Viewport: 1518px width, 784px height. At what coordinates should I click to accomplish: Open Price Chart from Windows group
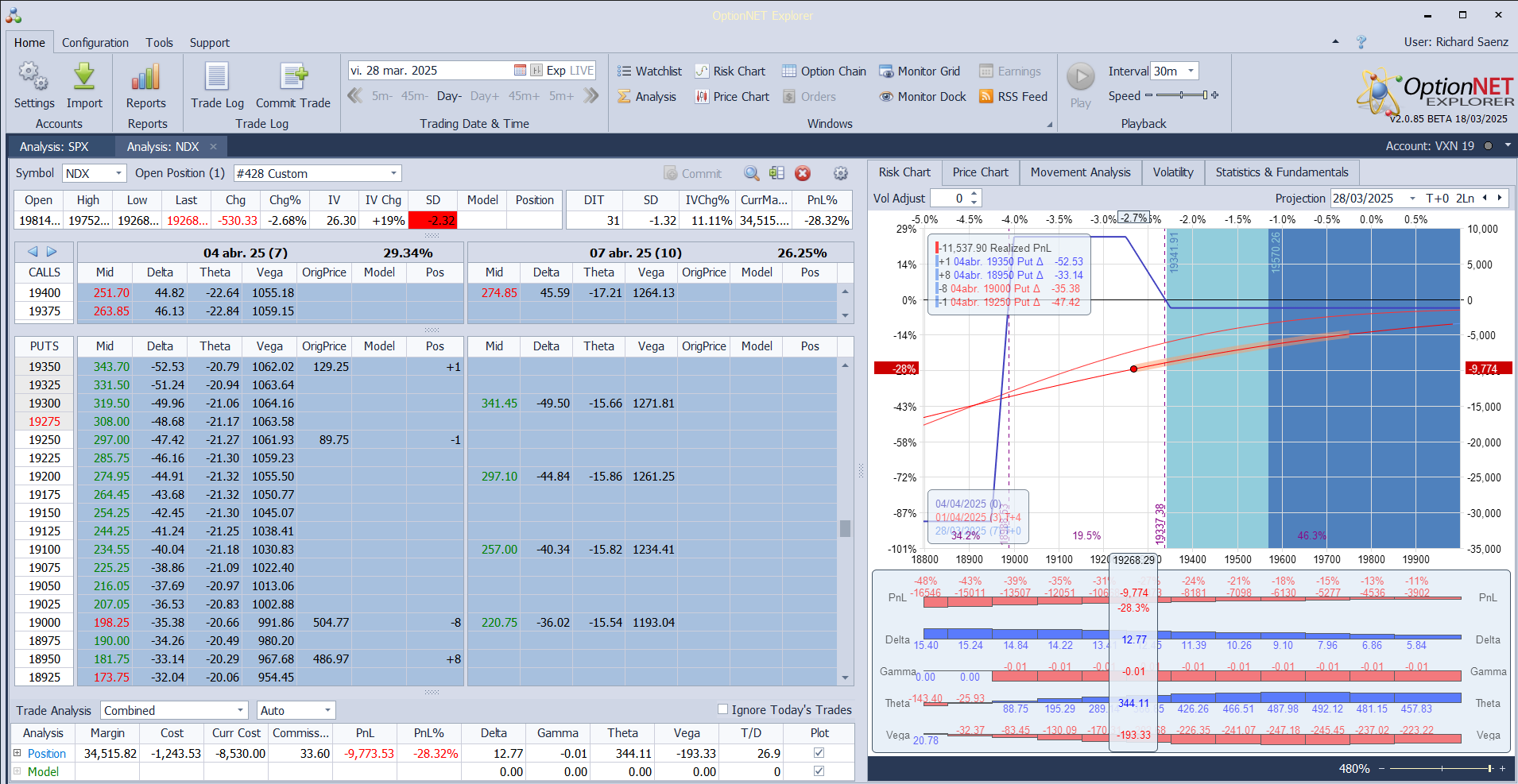point(732,97)
